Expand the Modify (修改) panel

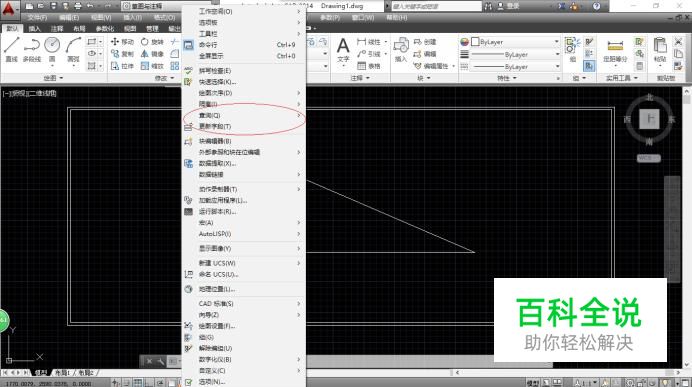tap(165, 78)
